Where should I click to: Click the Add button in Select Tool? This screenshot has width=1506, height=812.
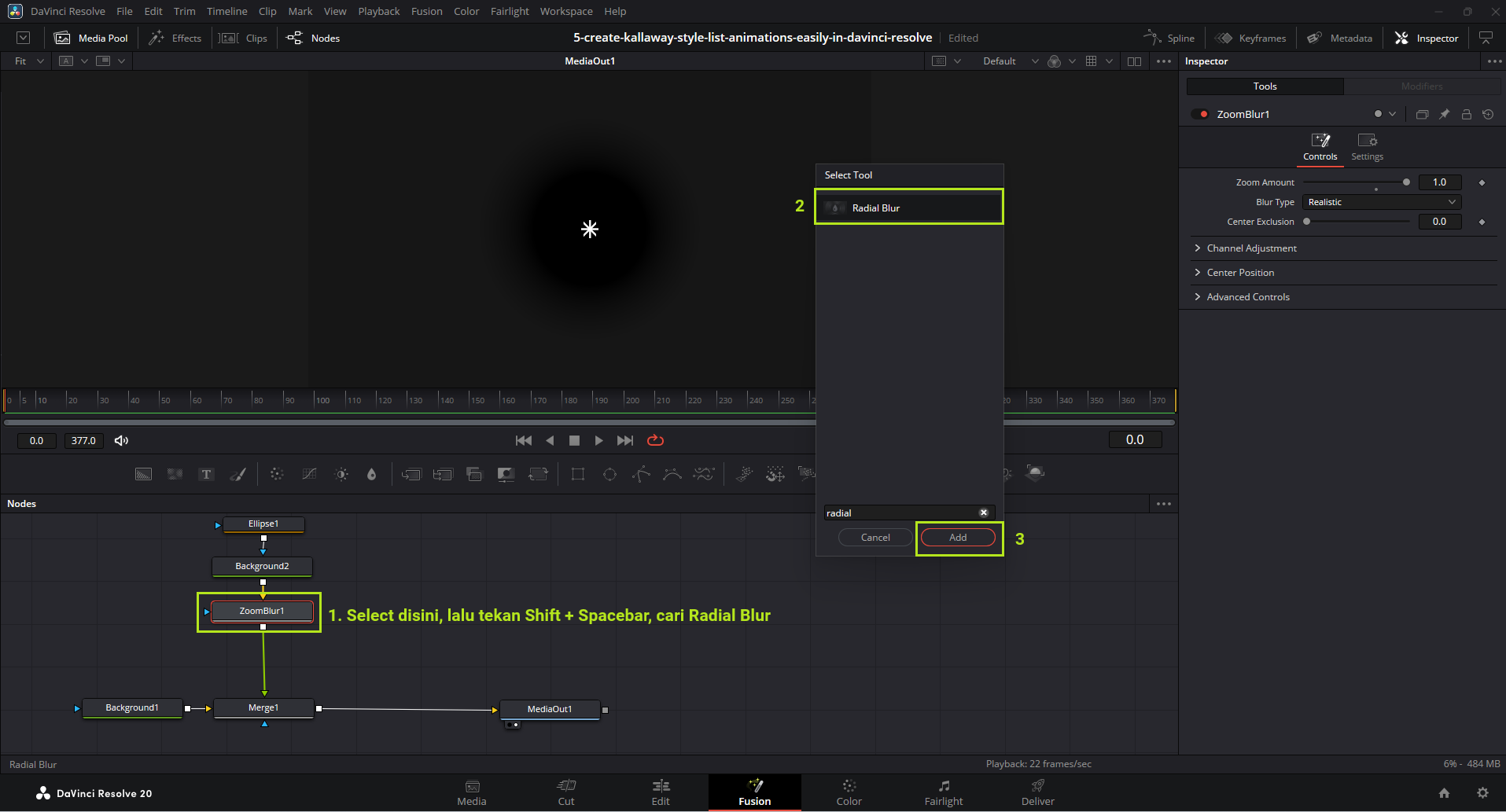click(x=957, y=538)
